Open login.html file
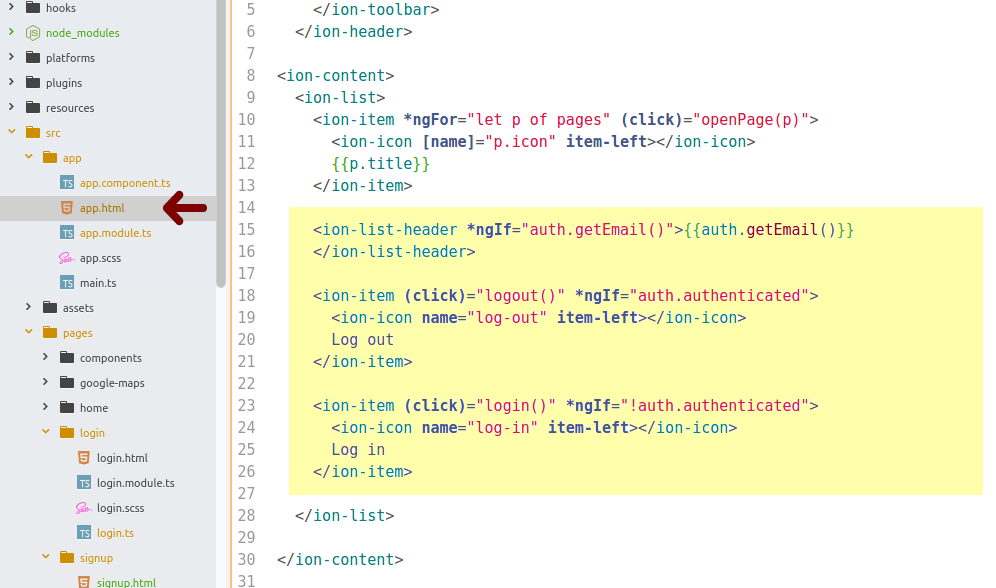The image size is (996, 588). point(122,457)
